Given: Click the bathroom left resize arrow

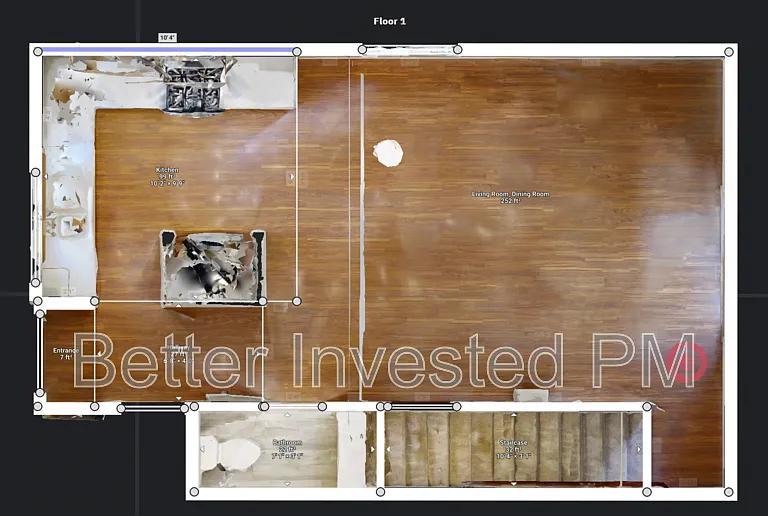Looking at the screenshot, I should [x=202, y=449].
